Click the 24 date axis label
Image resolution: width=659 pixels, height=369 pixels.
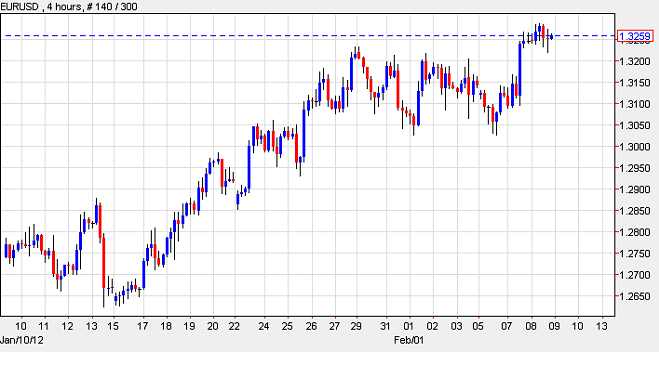point(264,326)
